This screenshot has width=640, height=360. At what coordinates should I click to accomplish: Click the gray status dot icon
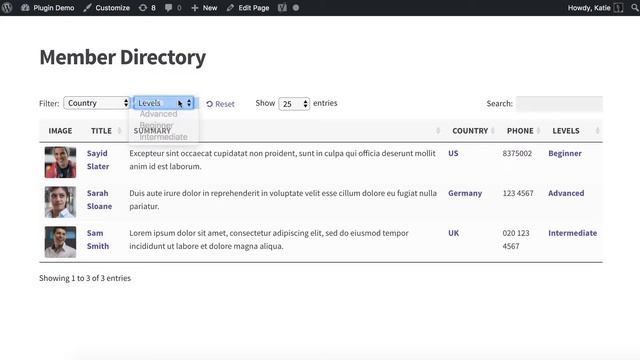296,8
